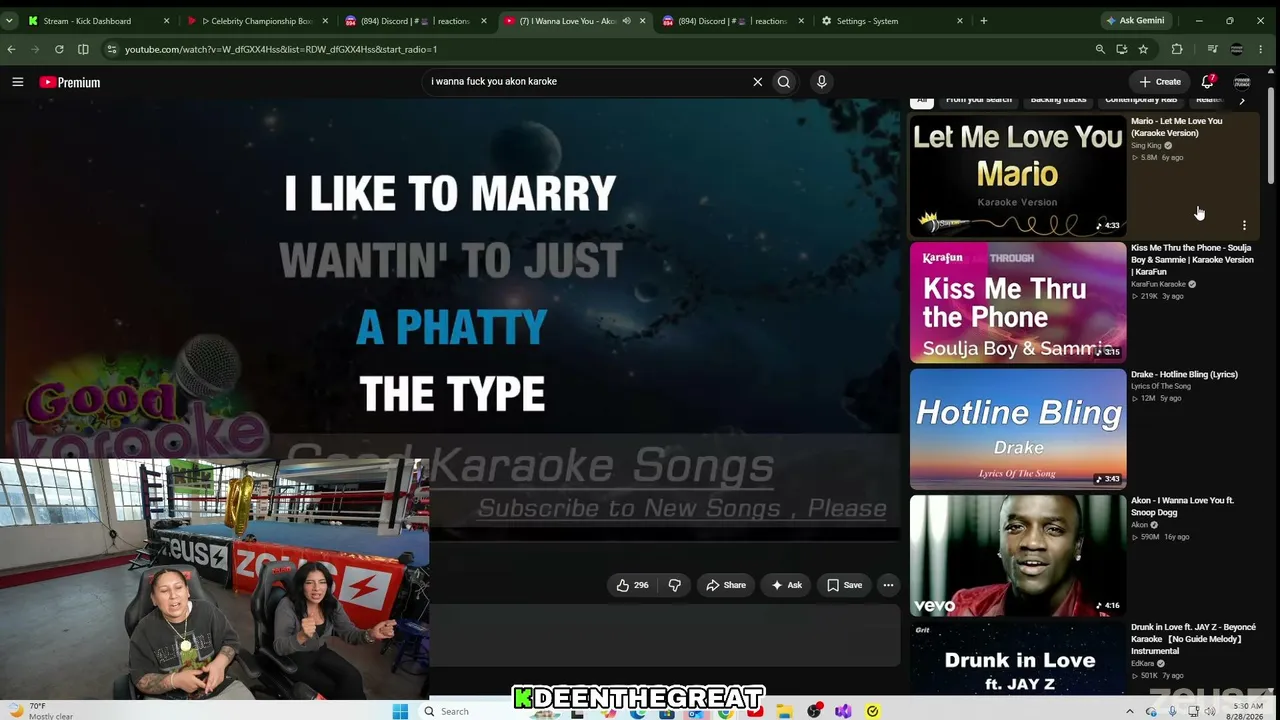Clear the YouTube search box text

[757, 82]
